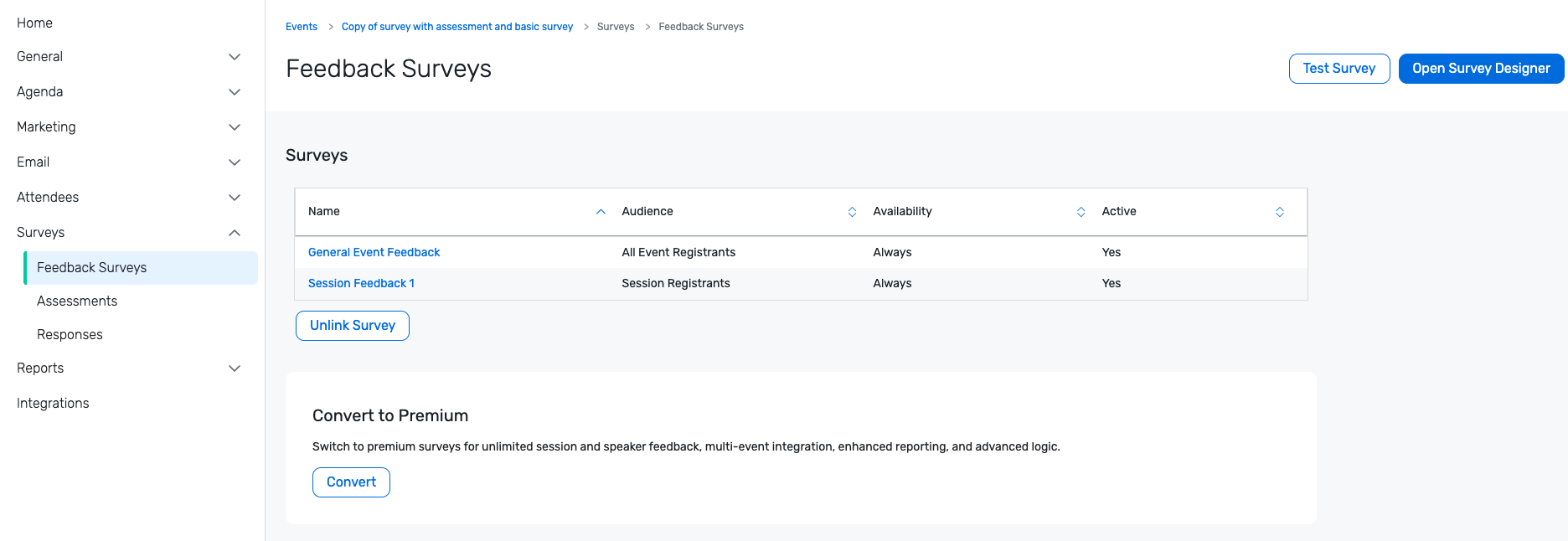
Task: Sort by Active column arrows
Action: point(1279,212)
